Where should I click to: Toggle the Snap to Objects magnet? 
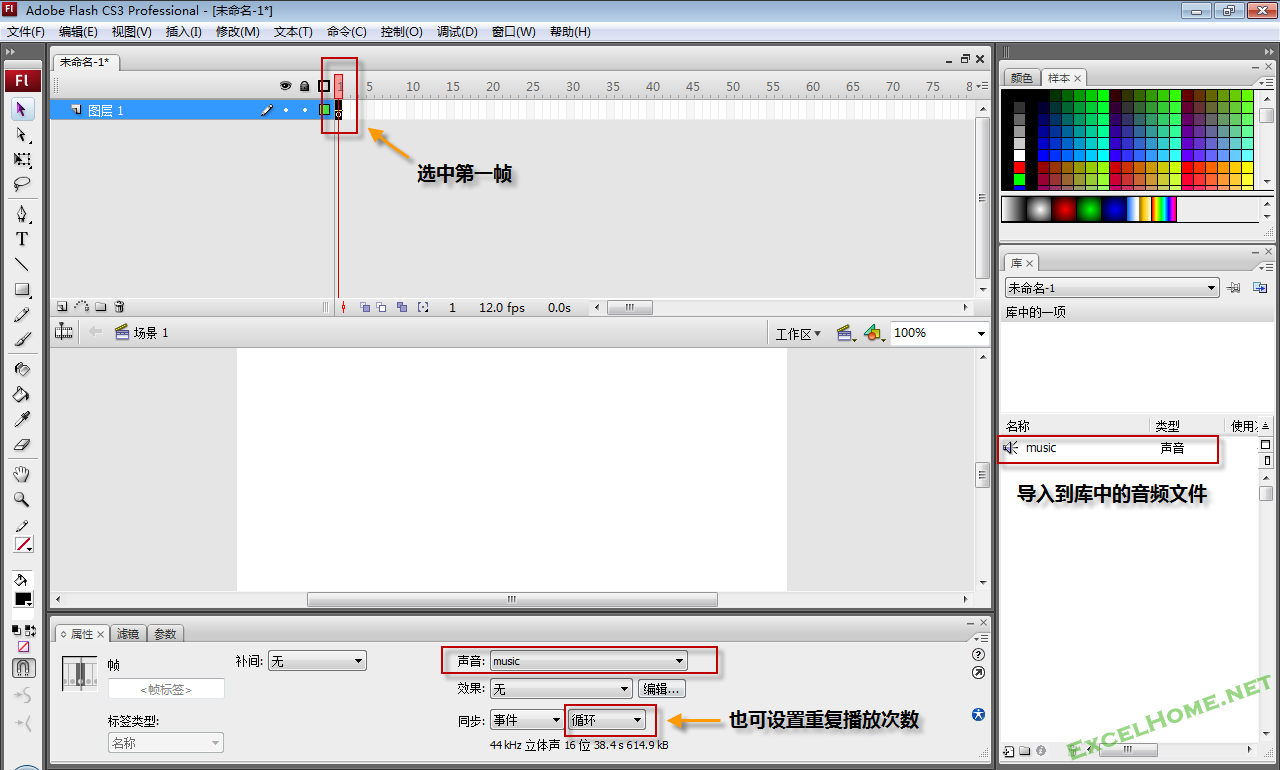(x=23, y=668)
